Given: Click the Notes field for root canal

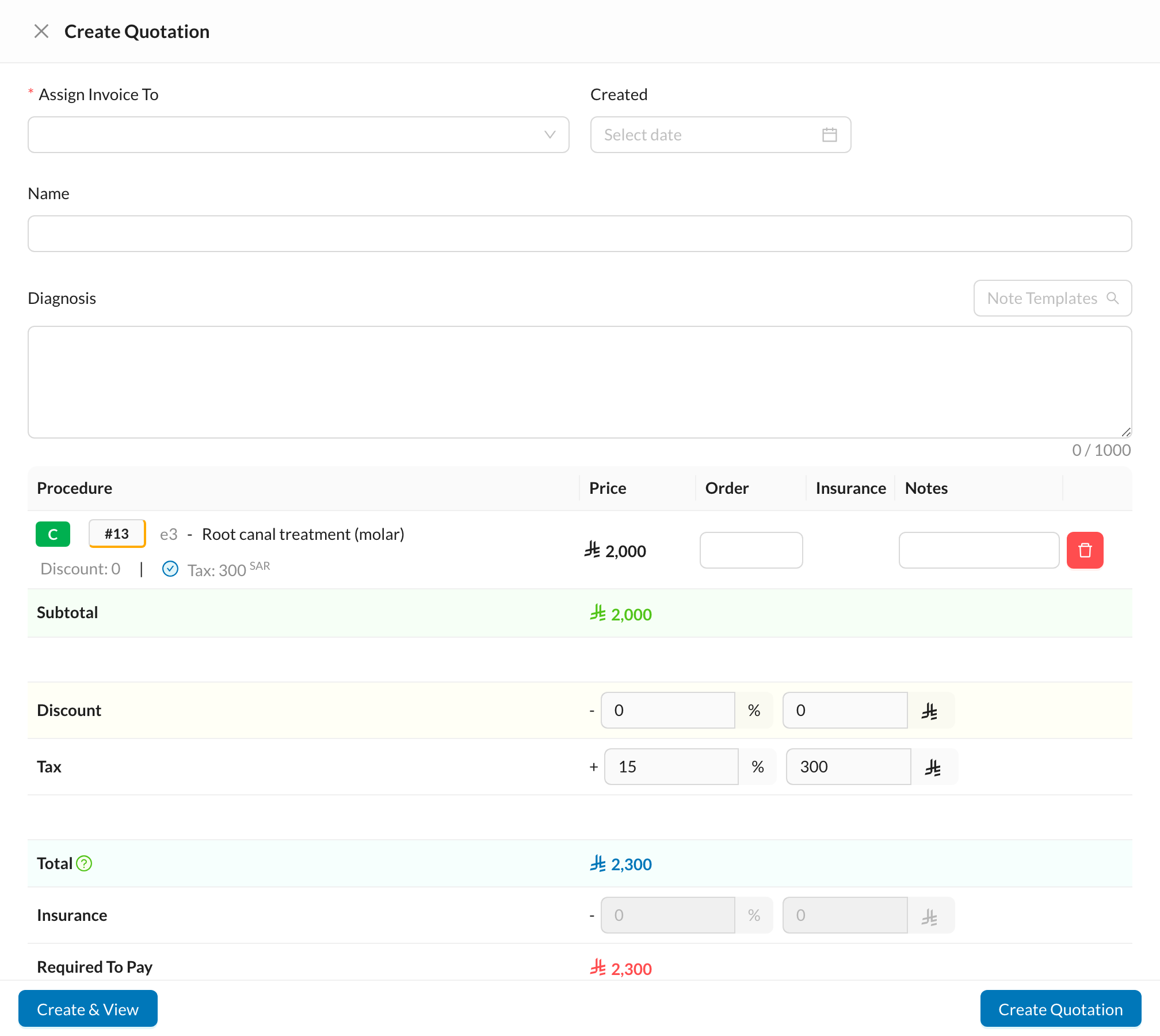Looking at the screenshot, I should [x=979, y=550].
